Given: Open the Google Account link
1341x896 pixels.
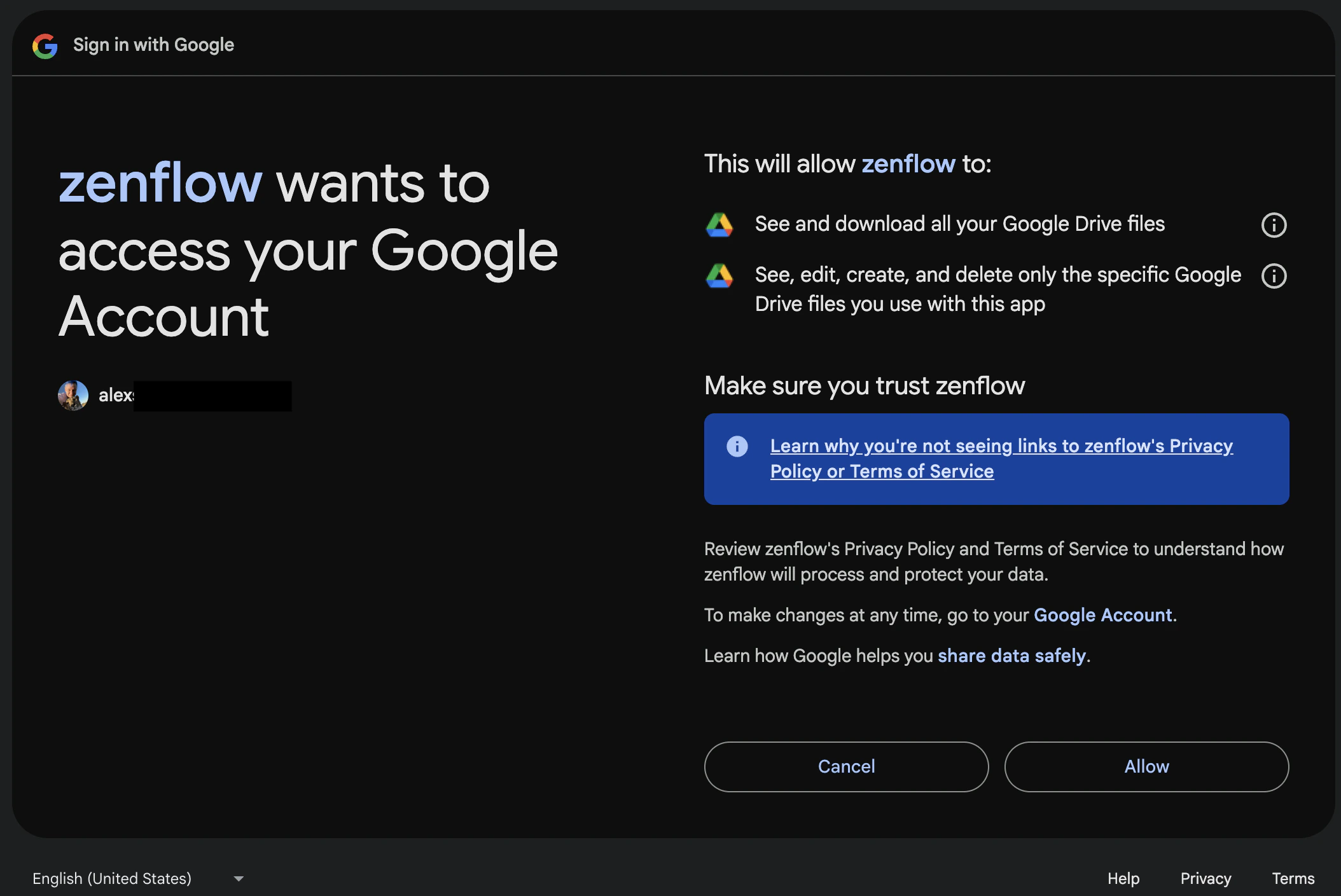Looking at the screenshot, I should click(1103, 615).
